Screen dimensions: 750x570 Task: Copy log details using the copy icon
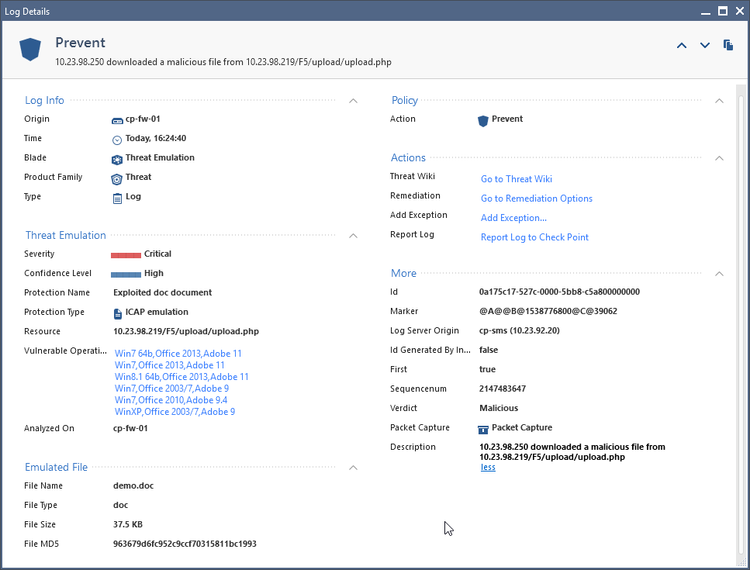click(729, 45)
